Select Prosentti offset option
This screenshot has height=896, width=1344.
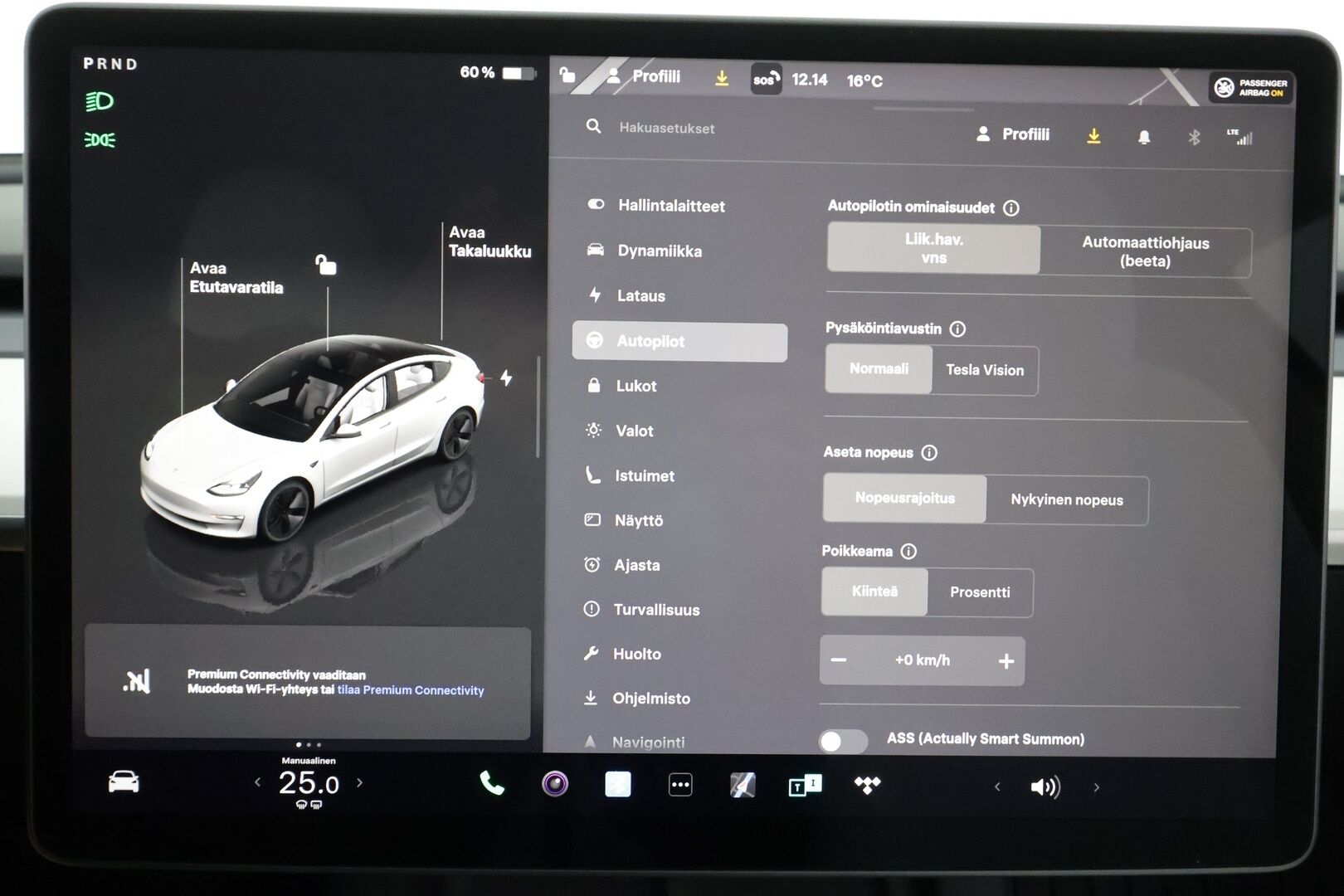pyautogui.click(x=980, y=592)
